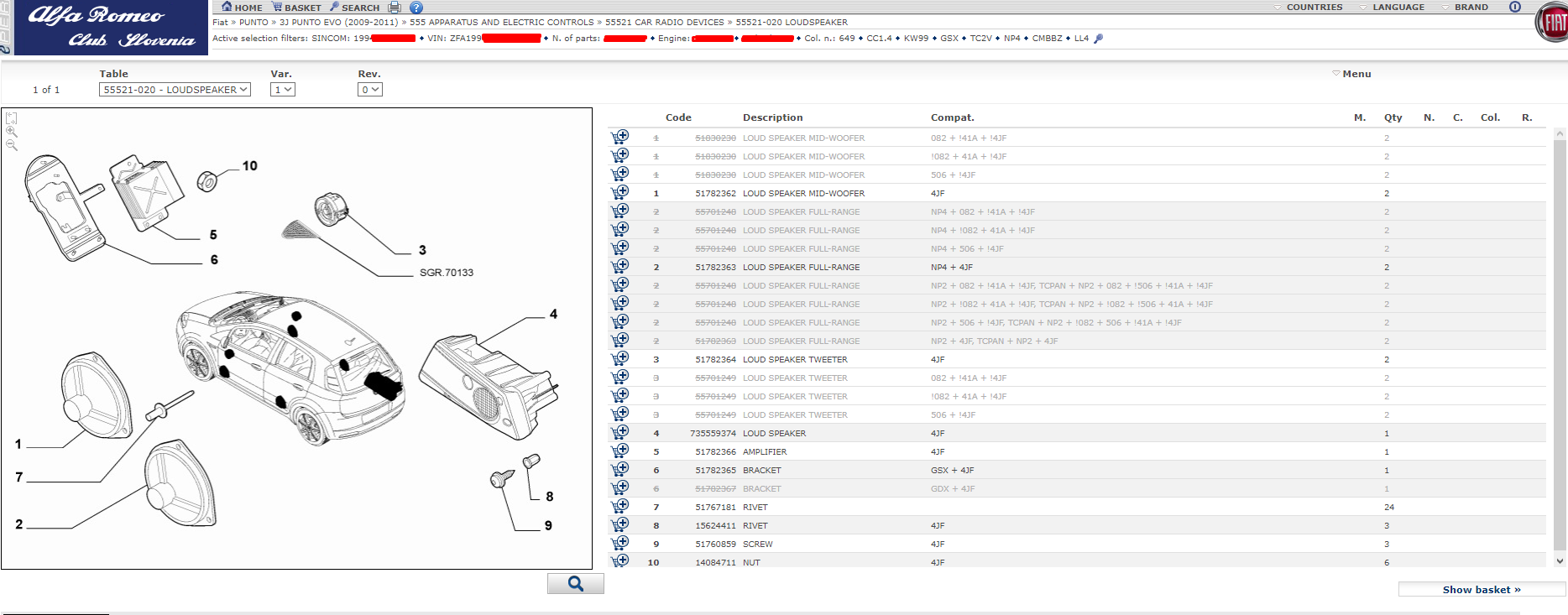Viewport: 1568px width, 615px height.
Task: Add amplifier 51782366 to basket
Action: [620, 451]
